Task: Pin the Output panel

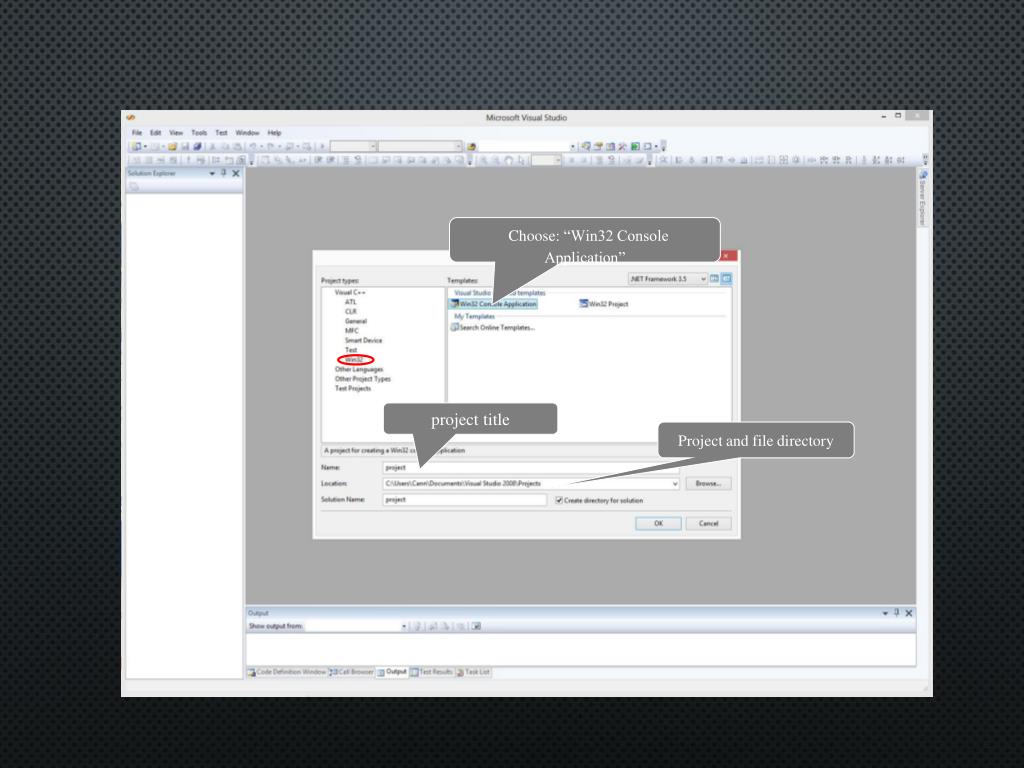Action: (x=897, y=613)
